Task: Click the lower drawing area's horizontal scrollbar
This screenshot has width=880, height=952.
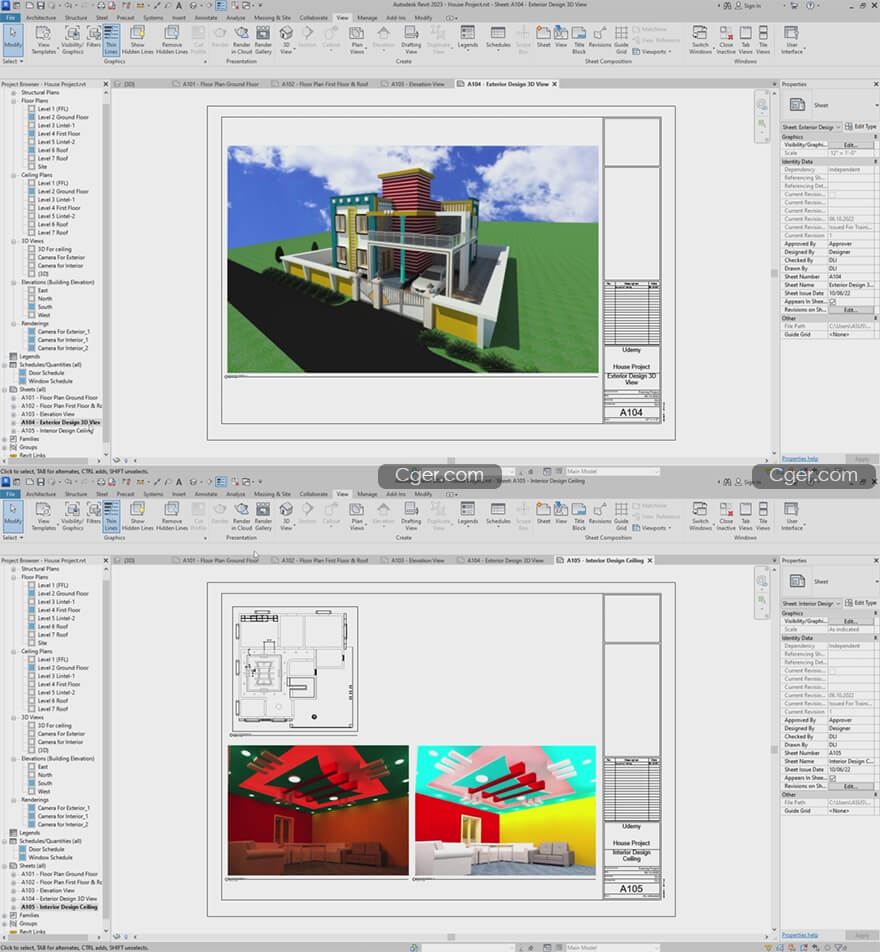Action: point(451,937)
